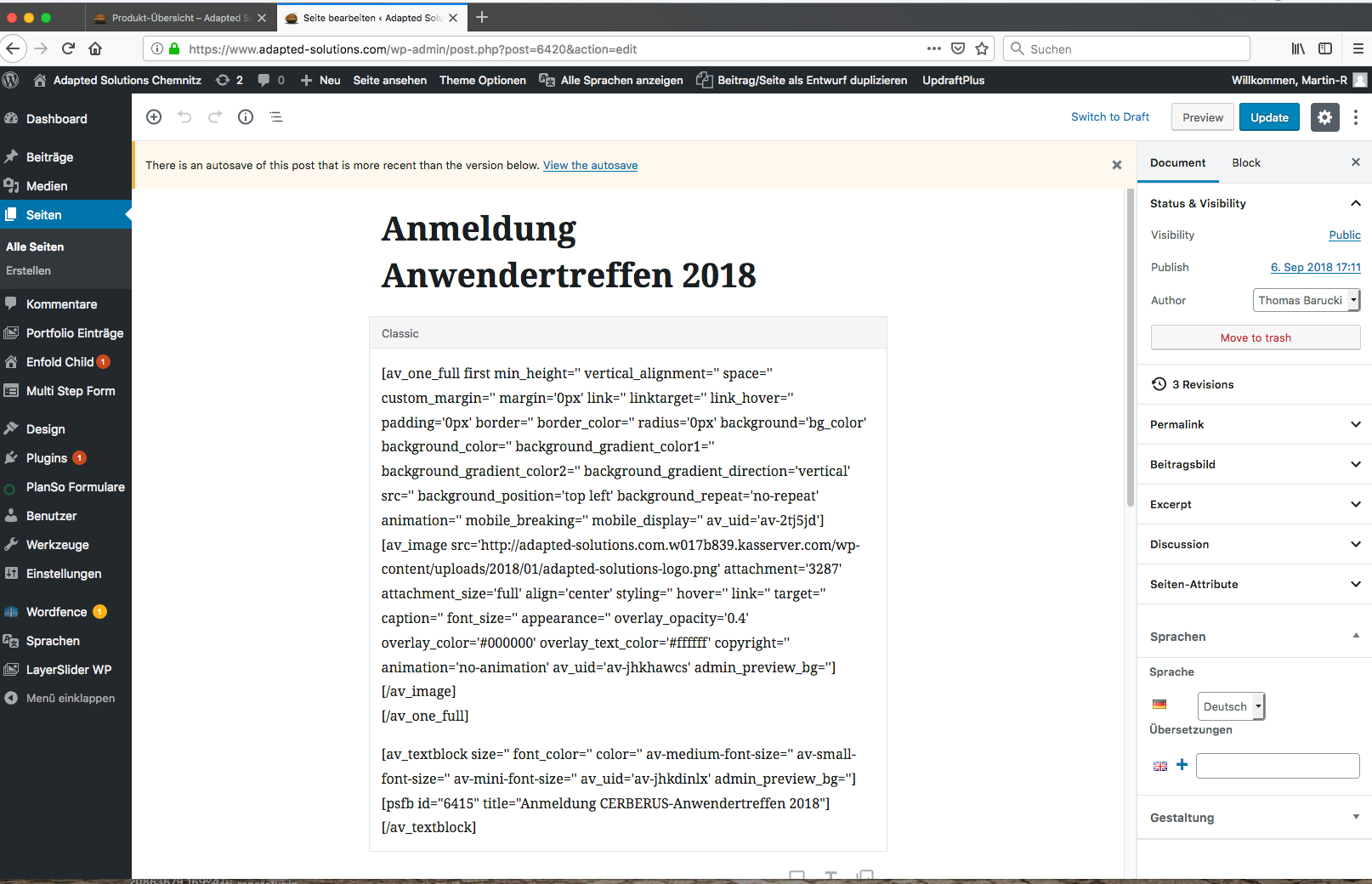This screenshot has width=1372, height=884.
Task: Open the block navigation list icon
Action: coord(276,117)
